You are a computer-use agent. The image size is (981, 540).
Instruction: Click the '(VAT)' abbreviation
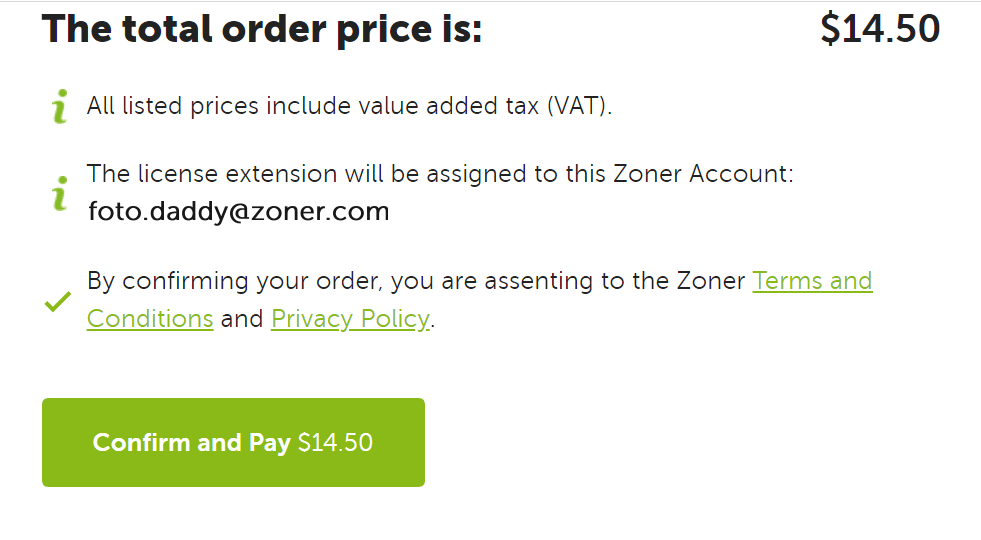click(579, 106)
